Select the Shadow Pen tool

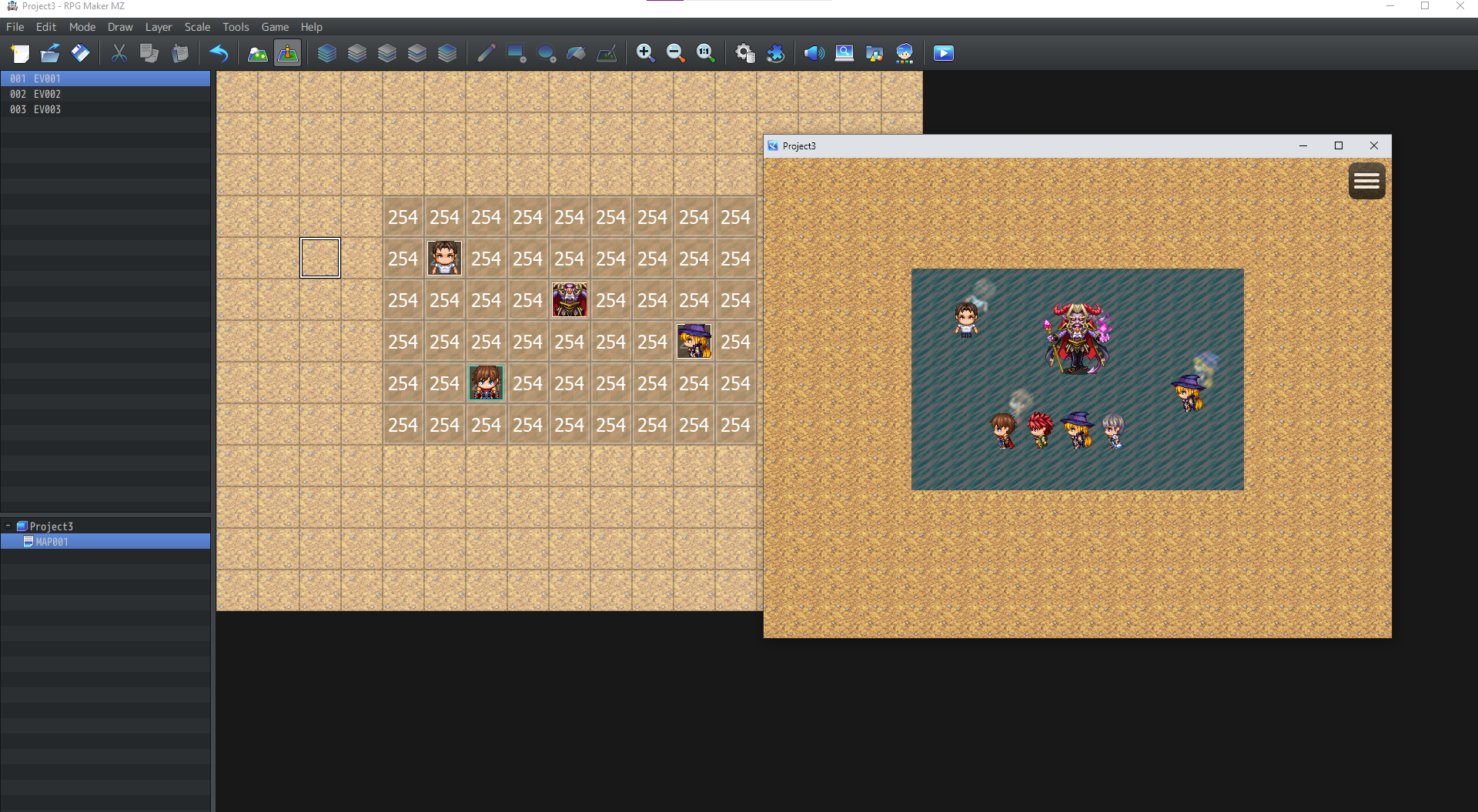[x=607, y=53]
